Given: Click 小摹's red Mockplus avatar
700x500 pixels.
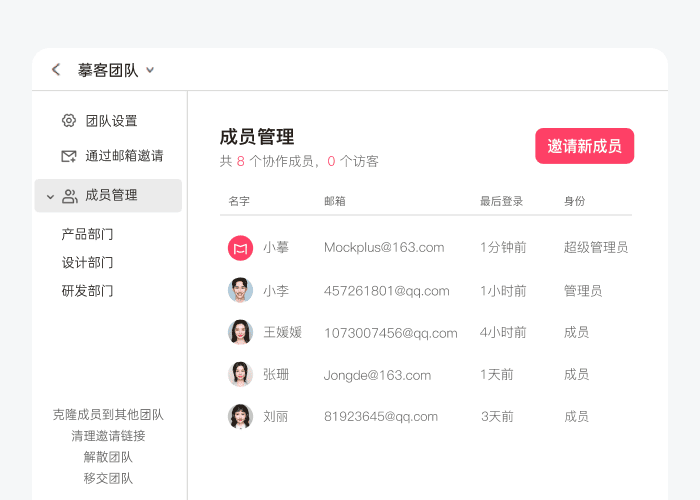Looking at the screenshot, I should point(240,248).
